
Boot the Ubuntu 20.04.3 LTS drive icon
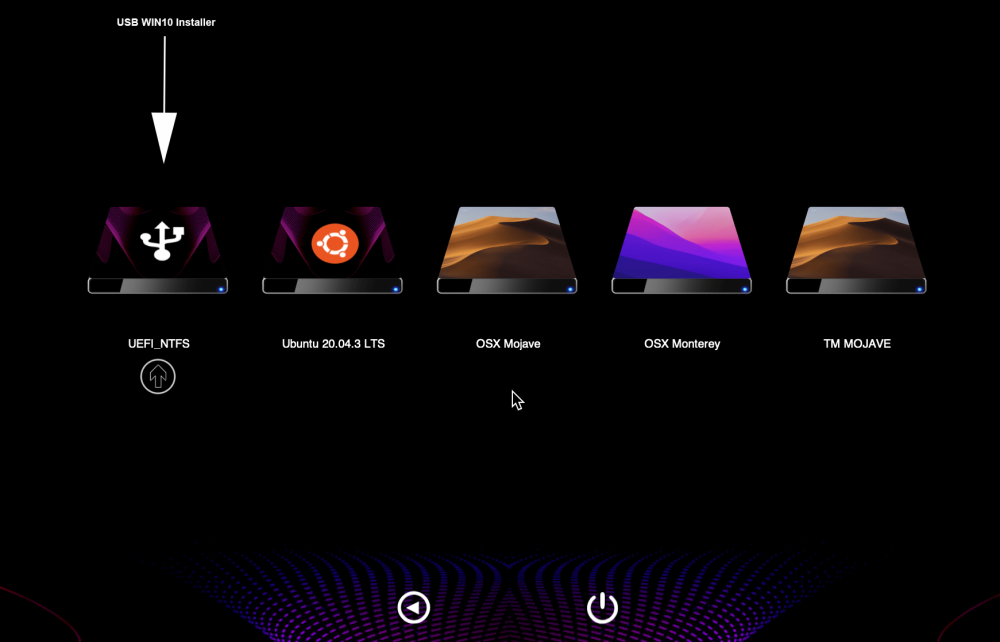332,250
